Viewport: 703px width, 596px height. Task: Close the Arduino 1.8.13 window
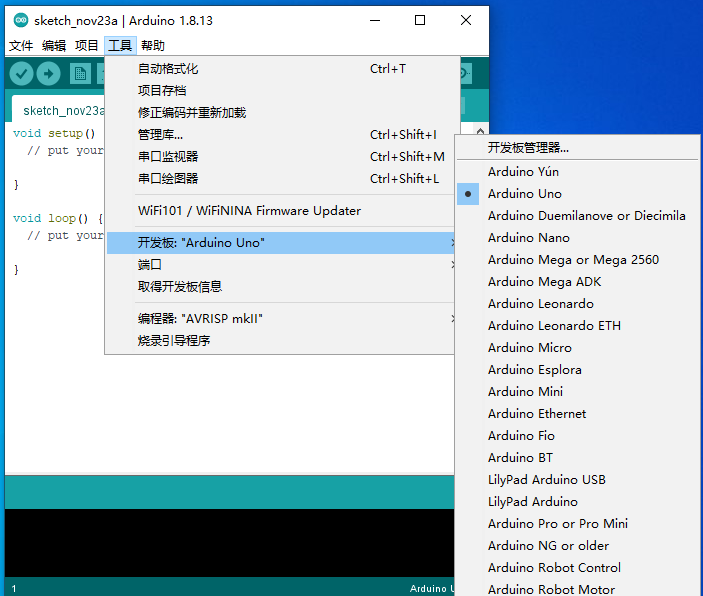[466, 20]
